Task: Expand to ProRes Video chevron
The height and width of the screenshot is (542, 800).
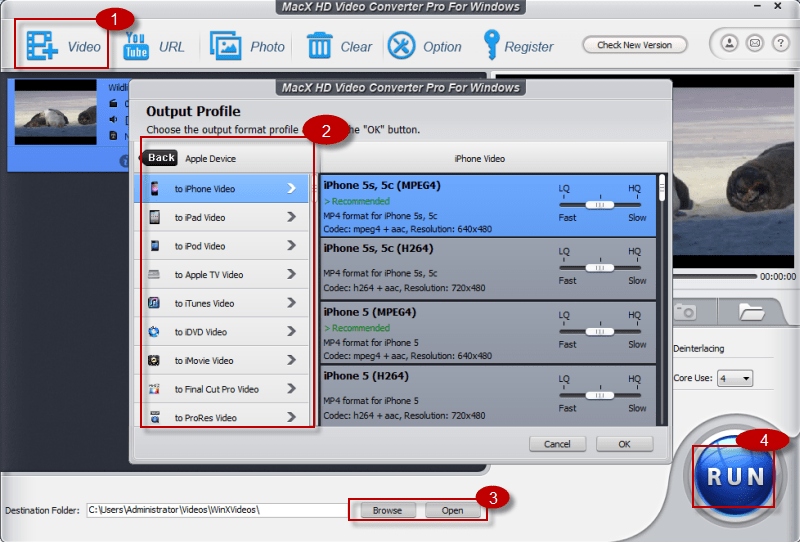Action: 291,417
